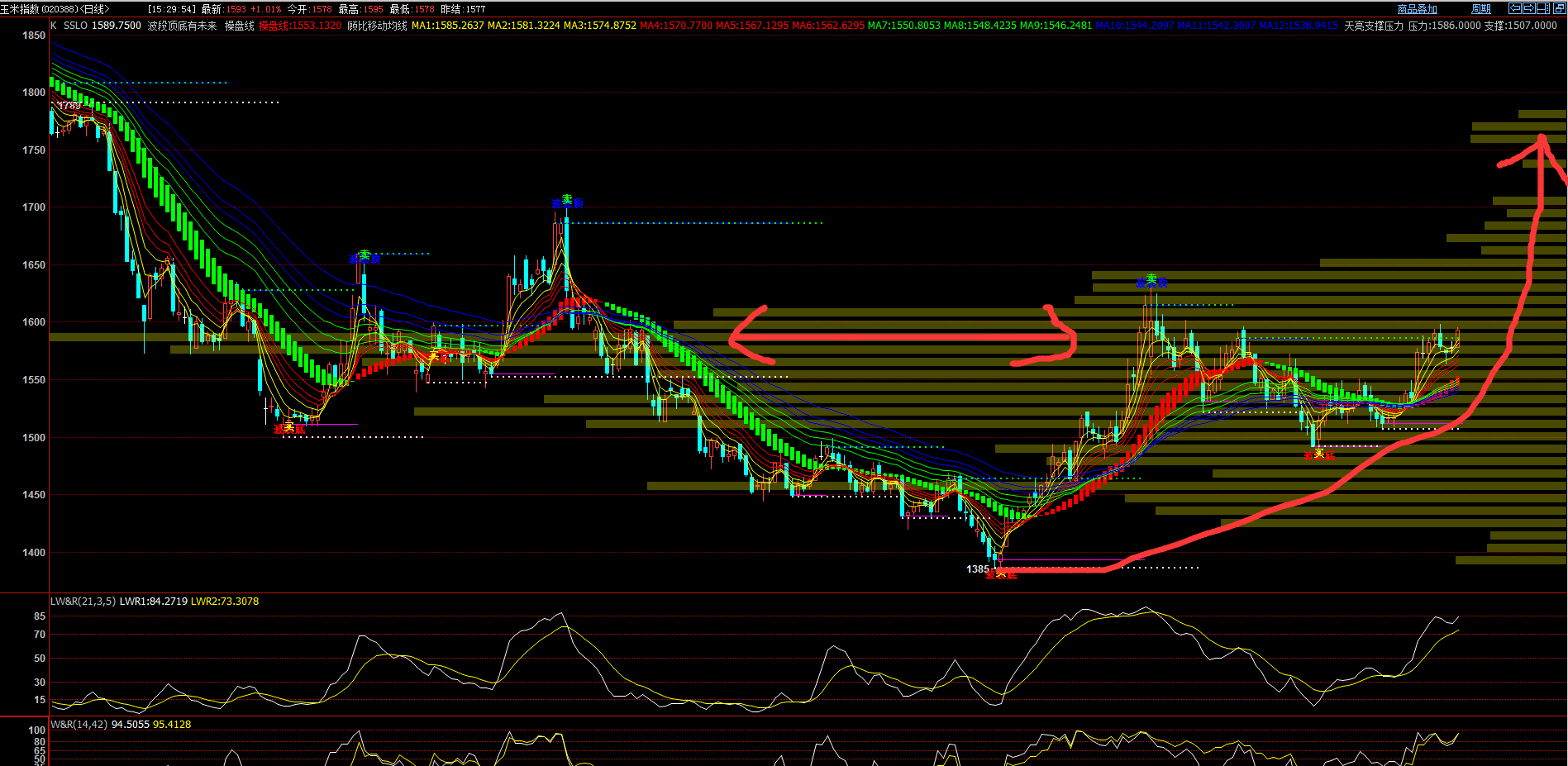The width and height of the screenshot is (1568, 766).
Task: Click the 1789 high price label
Action: (x=69, y=106)
